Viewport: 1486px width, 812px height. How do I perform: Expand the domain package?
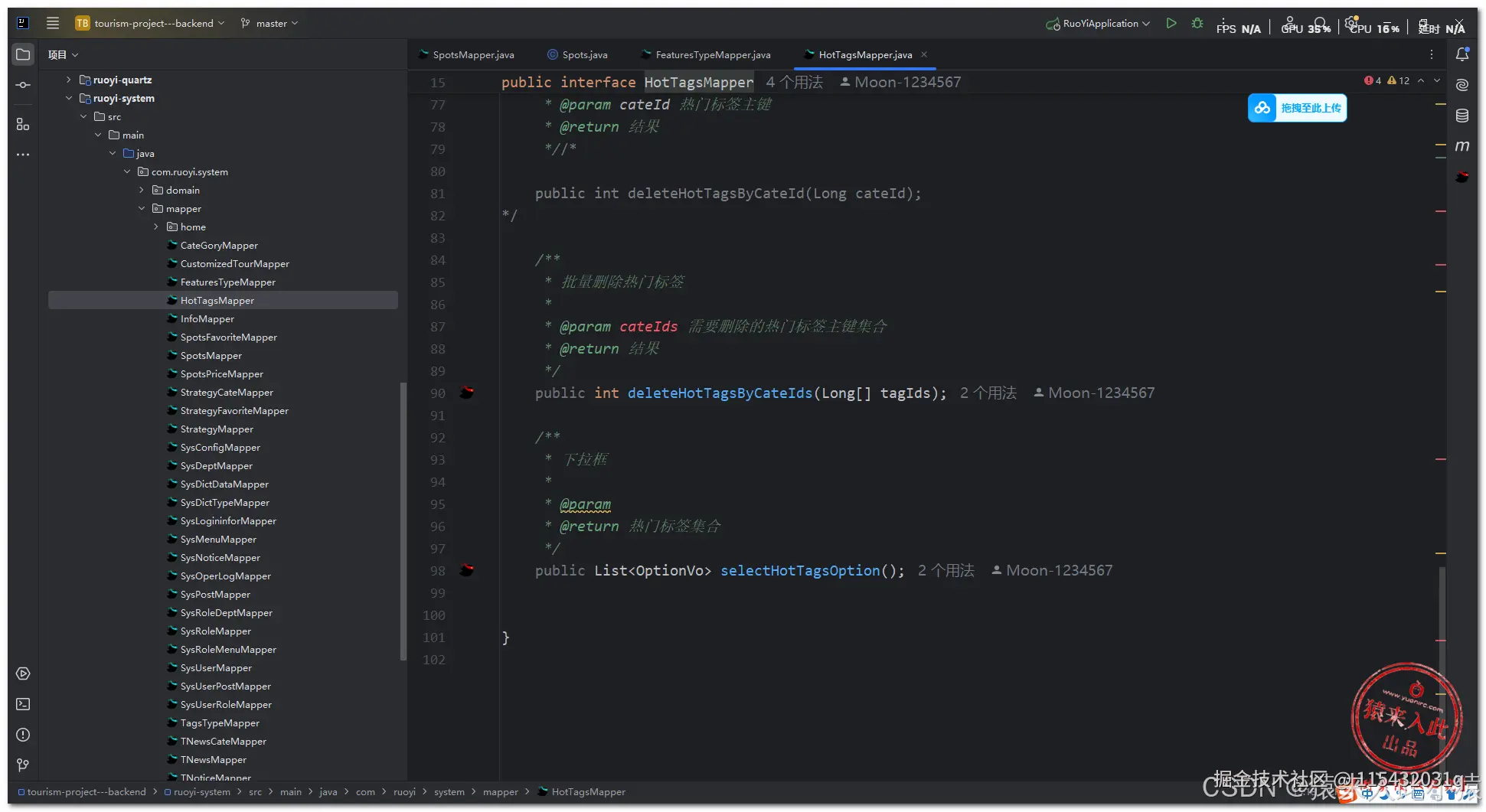141,190
